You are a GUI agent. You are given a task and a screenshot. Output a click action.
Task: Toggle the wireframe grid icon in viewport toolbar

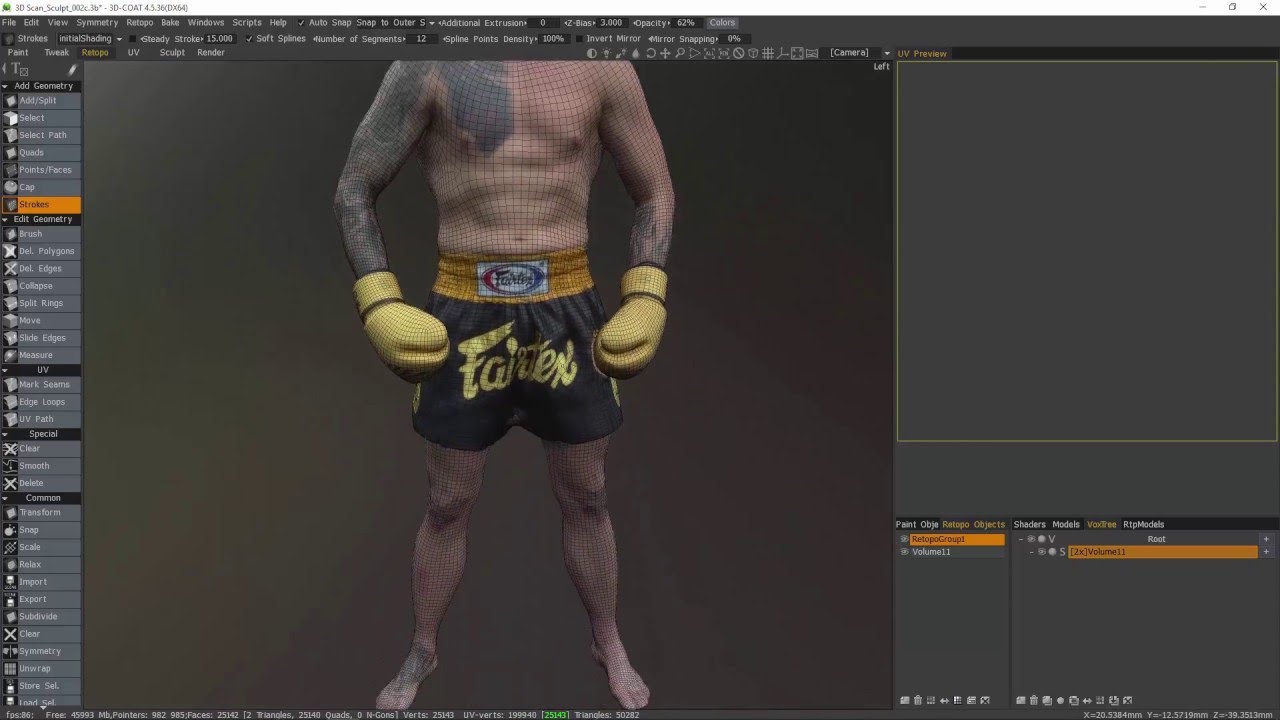pyautogui.click(x=767, y=53)
